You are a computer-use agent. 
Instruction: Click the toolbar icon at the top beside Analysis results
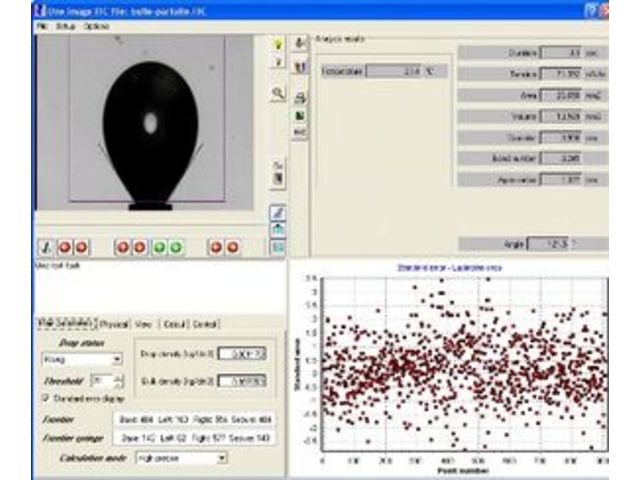click(x=300, y=42)
